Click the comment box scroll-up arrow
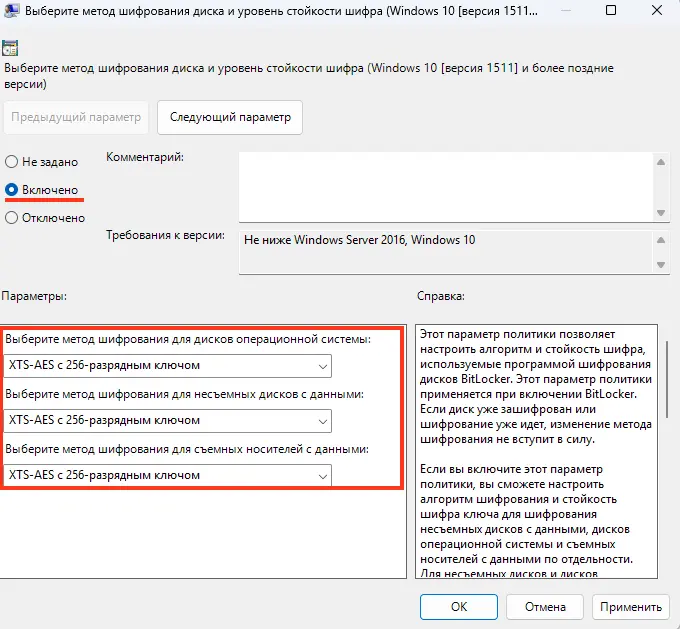Viewport: 680px width, 629px height. (659, 161)
